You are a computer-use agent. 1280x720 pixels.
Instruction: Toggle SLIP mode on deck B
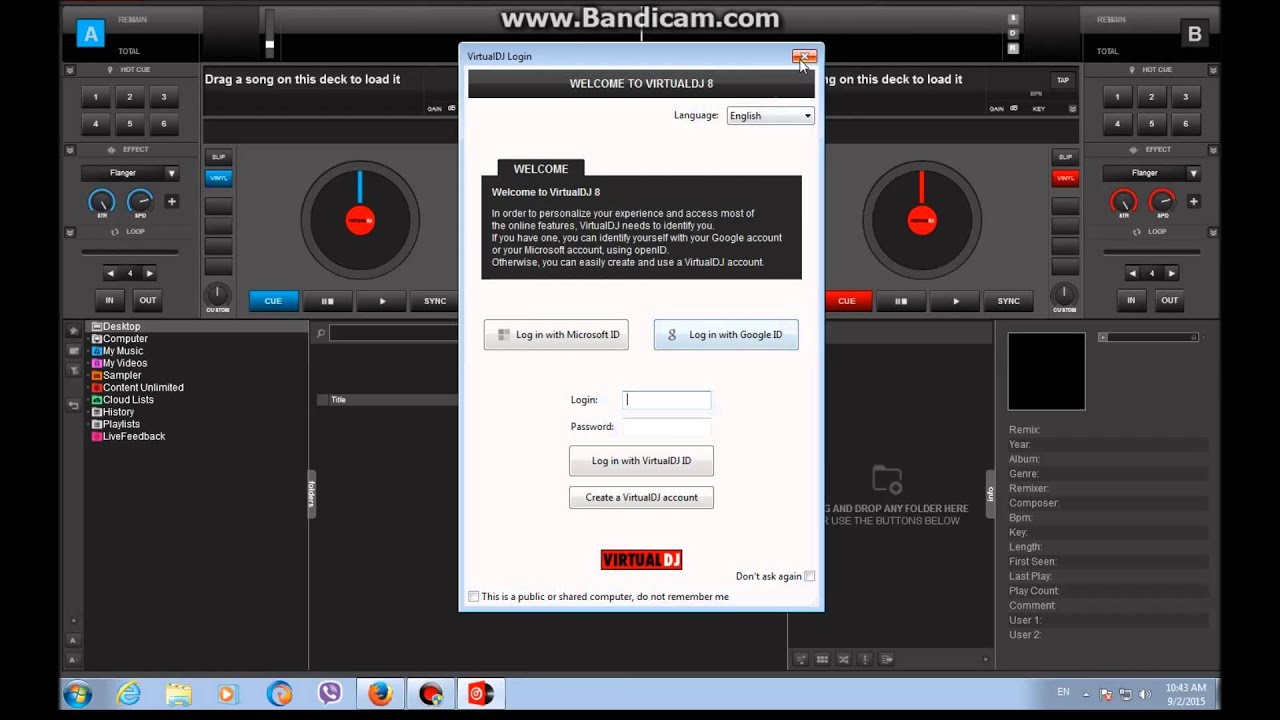click(x=1065, y=157)
